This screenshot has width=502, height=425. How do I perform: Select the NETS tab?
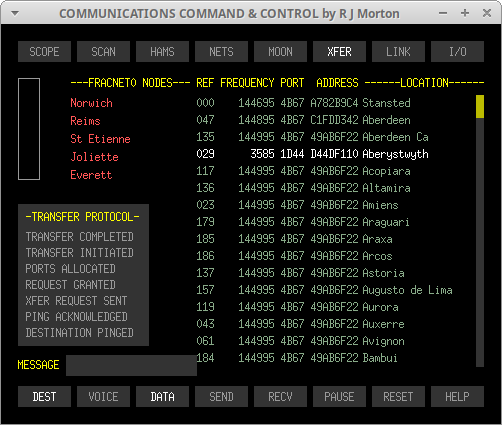point(221,52)
